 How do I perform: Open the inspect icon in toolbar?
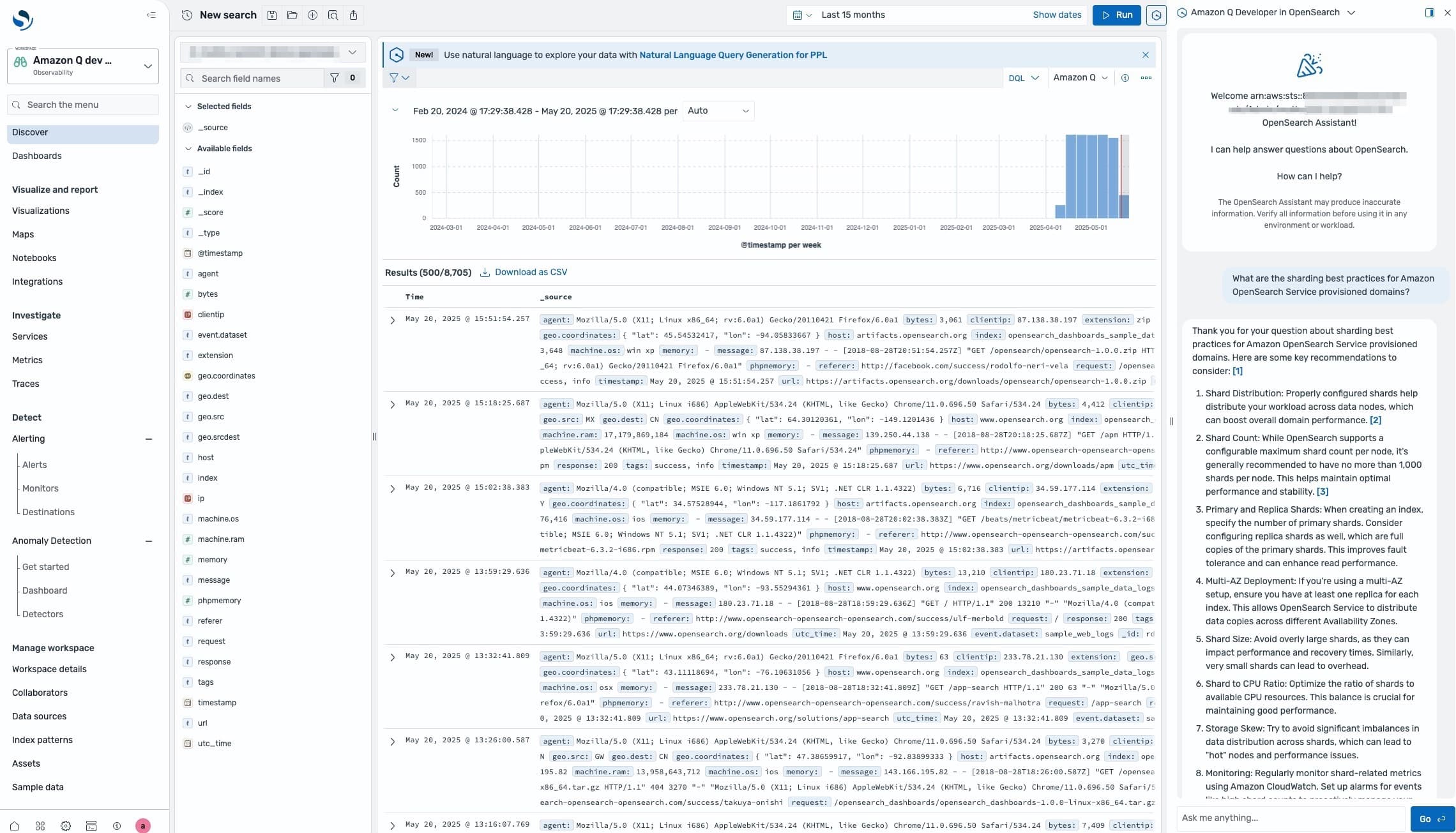(333, 15)
